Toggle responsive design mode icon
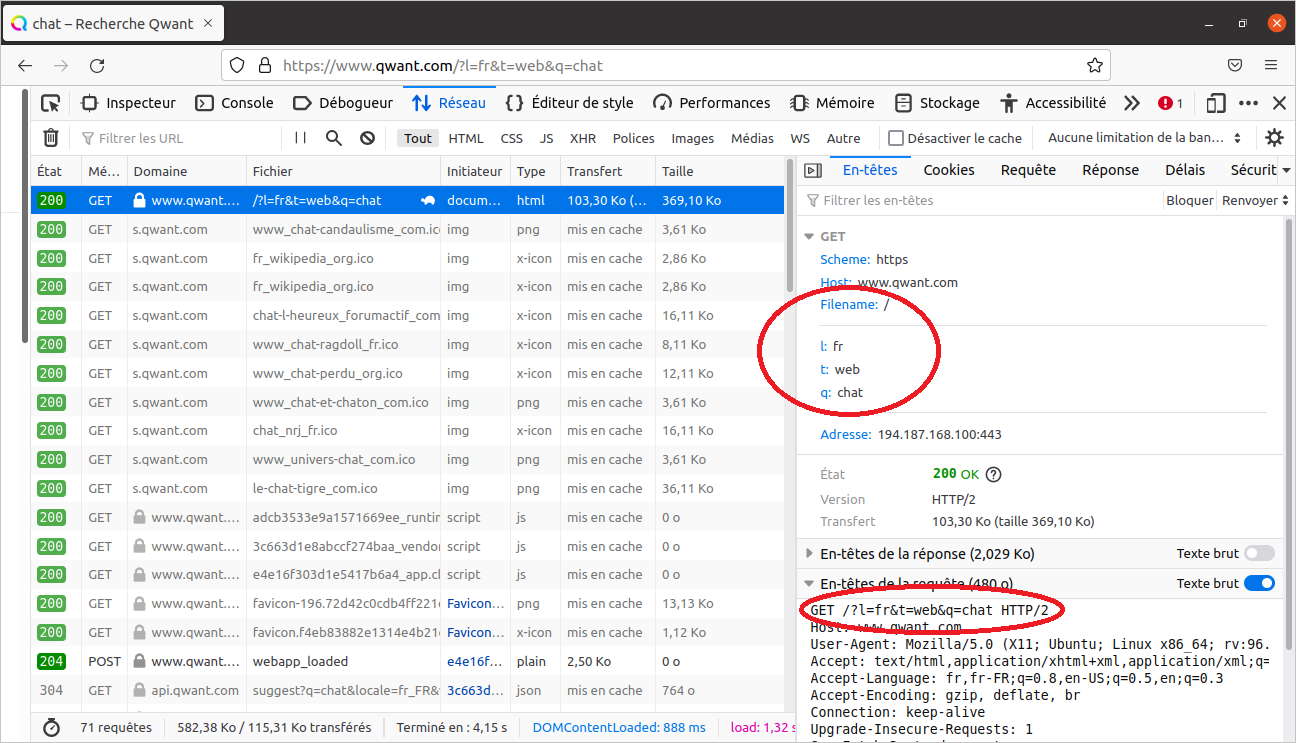1296x743 pixels. [1216, 103]
